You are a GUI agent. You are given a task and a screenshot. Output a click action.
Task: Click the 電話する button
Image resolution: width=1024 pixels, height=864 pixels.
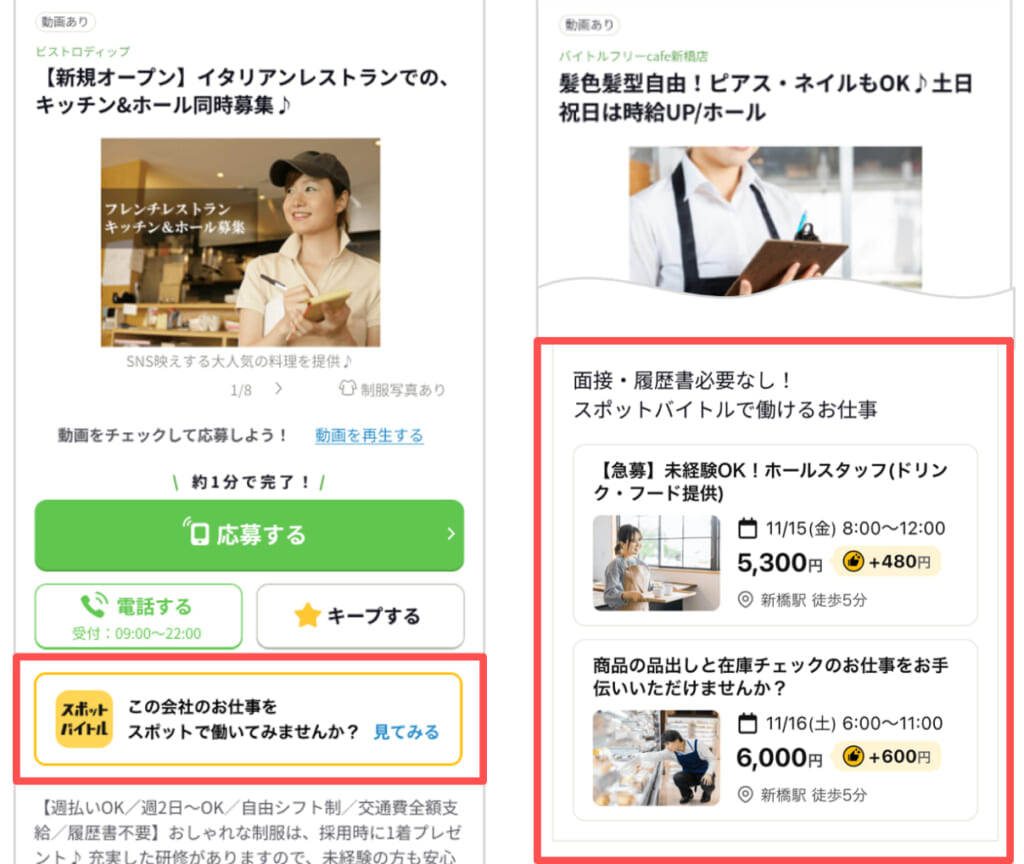[138, 616]
